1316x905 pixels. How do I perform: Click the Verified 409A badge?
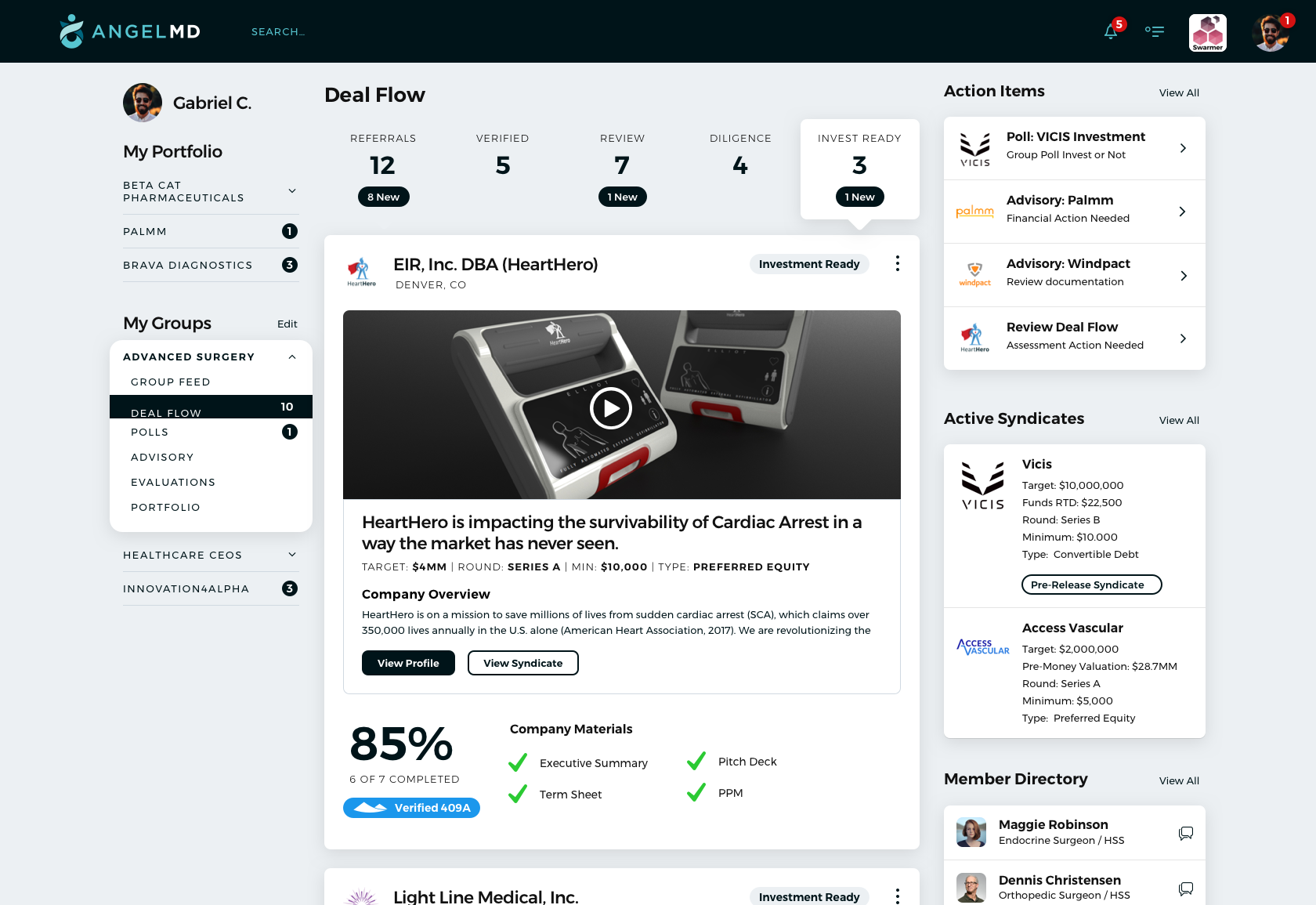[x=411, y=808]
